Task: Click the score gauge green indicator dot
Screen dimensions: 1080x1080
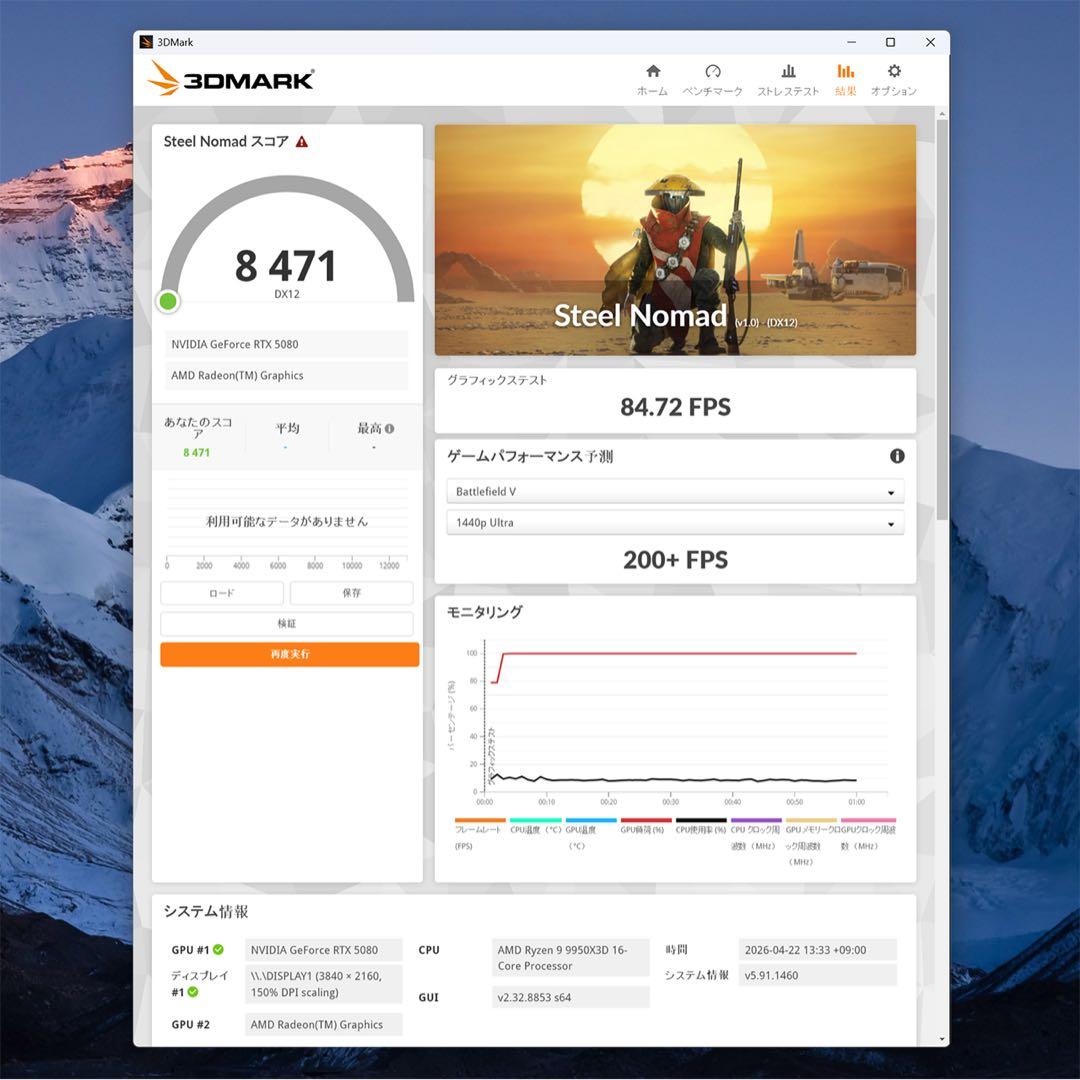Action: 168,301
